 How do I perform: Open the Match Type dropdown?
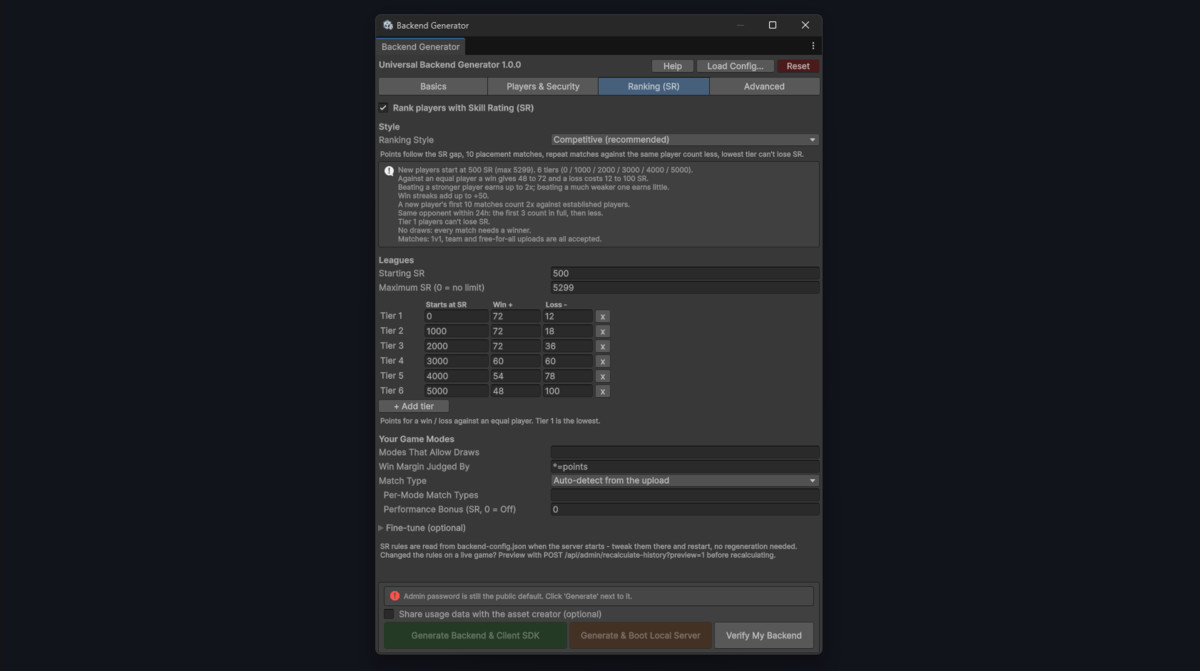click(685, 481)
